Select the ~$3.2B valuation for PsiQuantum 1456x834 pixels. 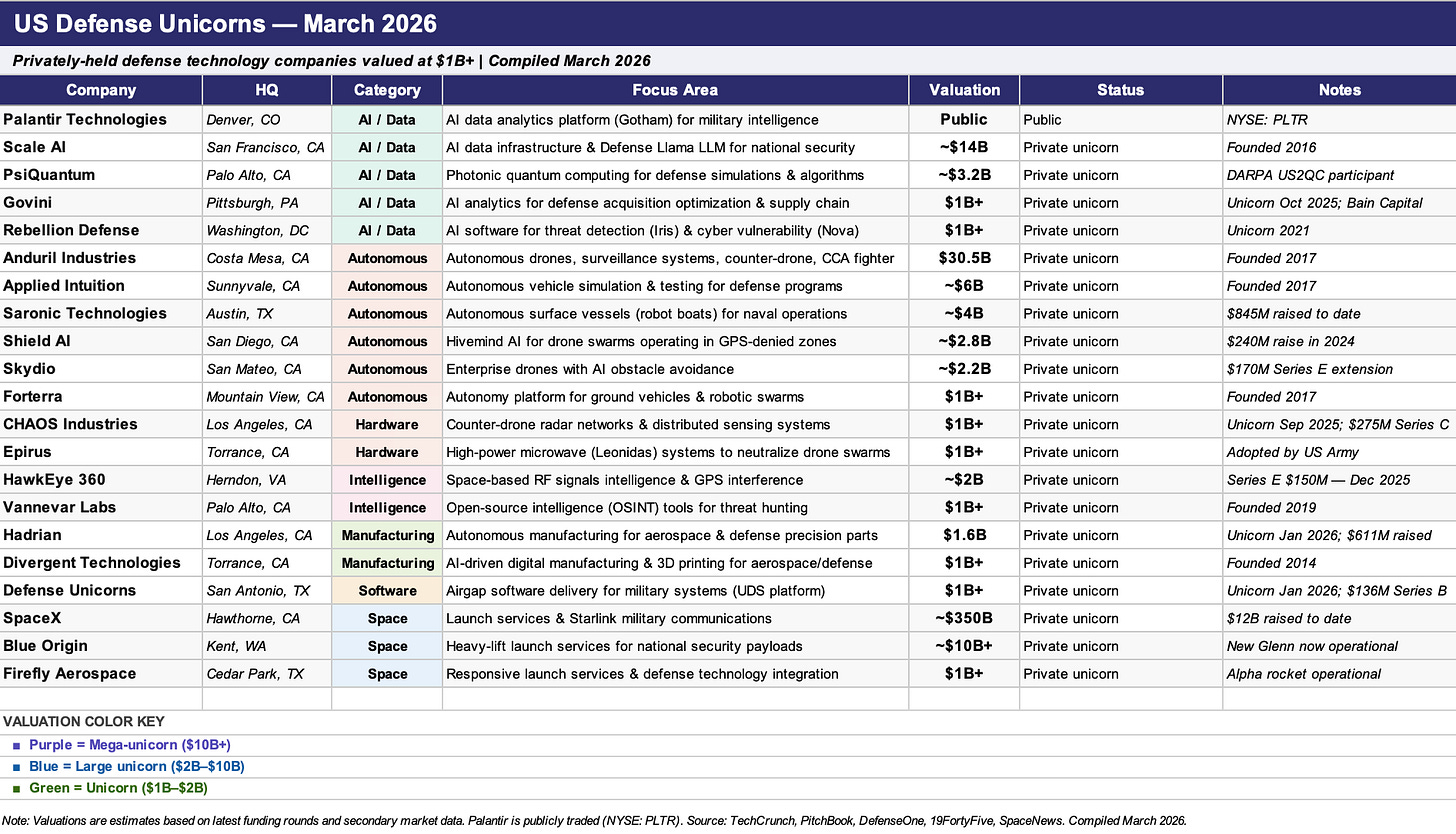click(964, 175)
